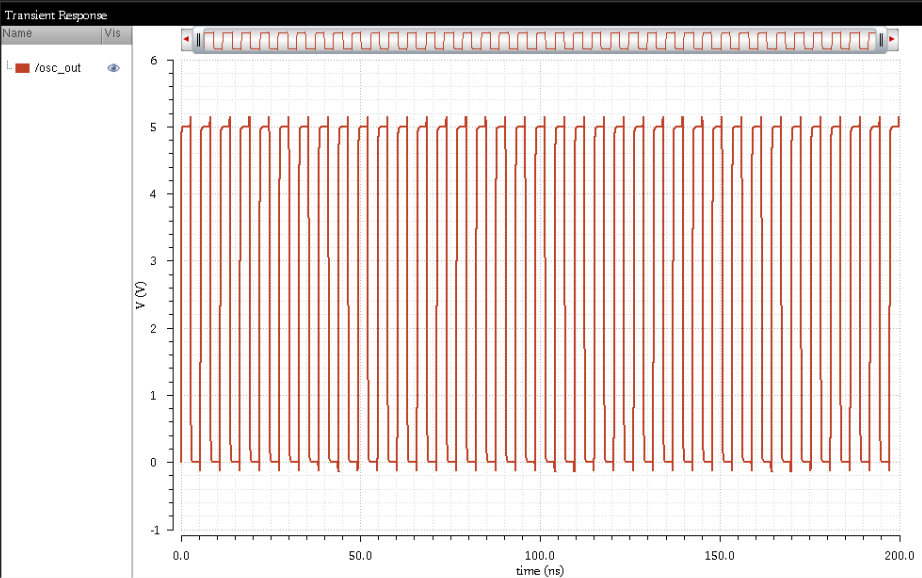922x578 pixels.
Task: Select the Transient Response title bar
Action: [x=55, y=15]
